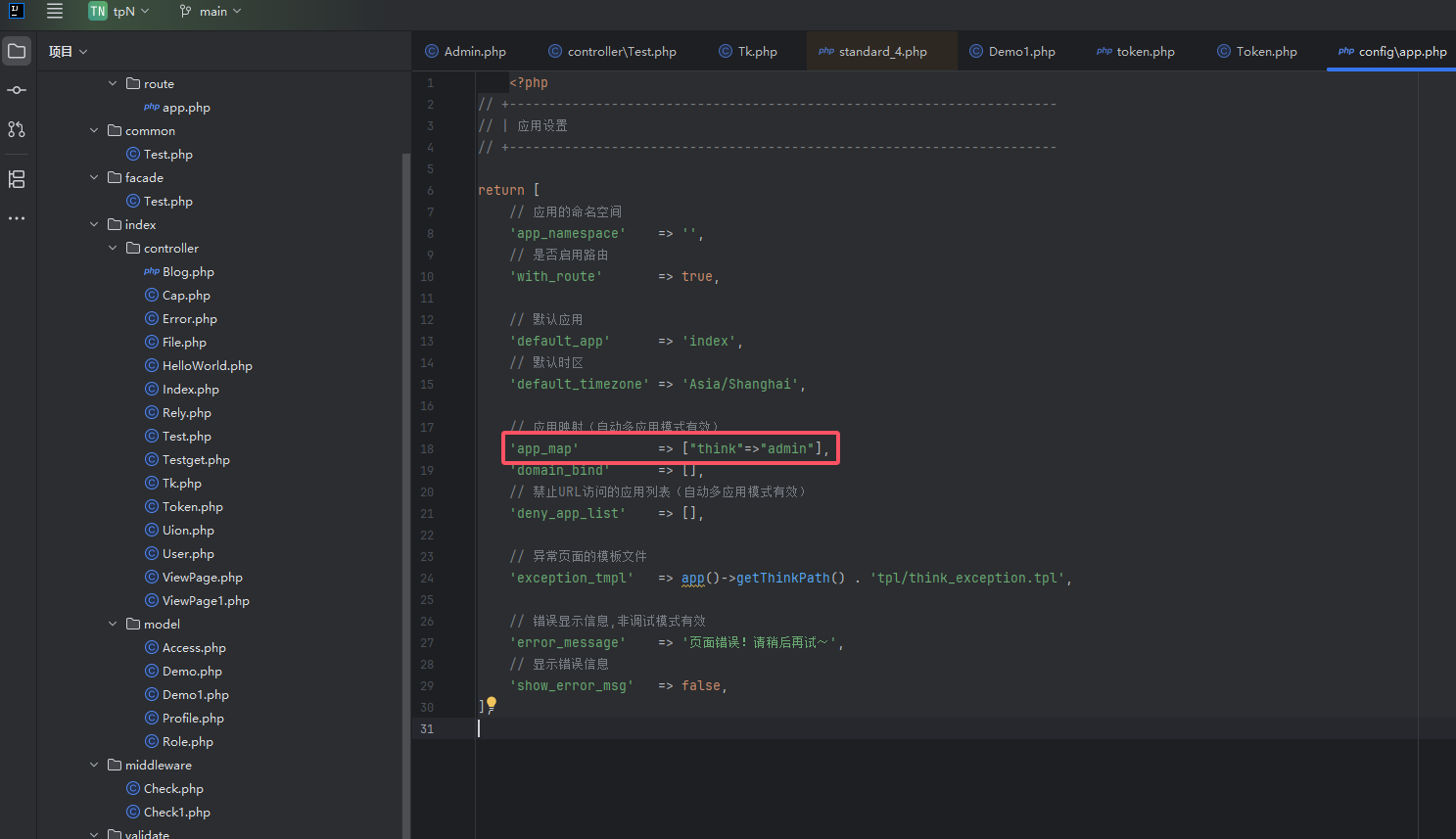Open HelloWorld.php in the project tree
Image resolution: width=1456 pixels, height=839 pixels.
click(207, 366)
